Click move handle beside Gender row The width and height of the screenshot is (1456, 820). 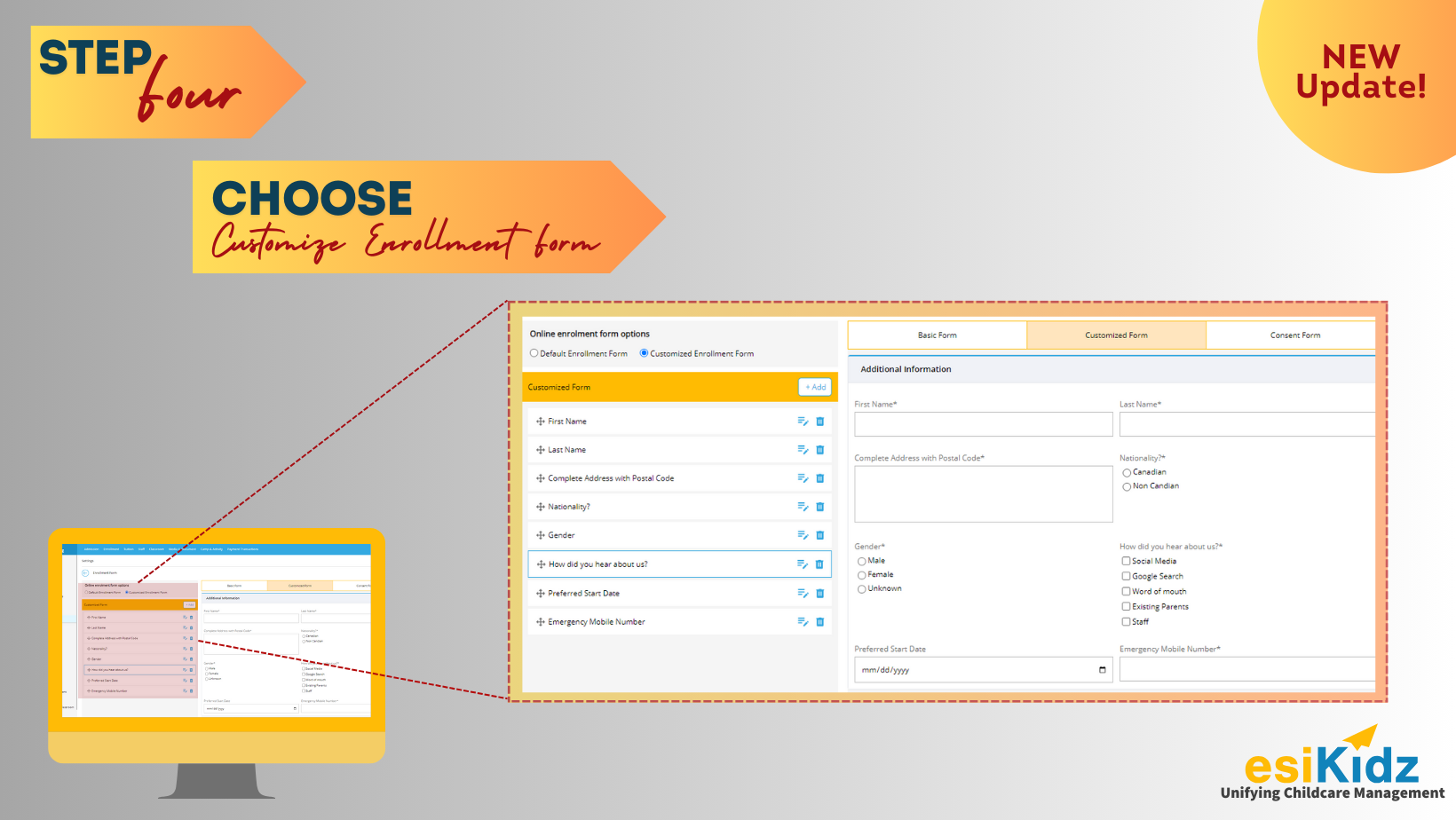coord(541,535)
